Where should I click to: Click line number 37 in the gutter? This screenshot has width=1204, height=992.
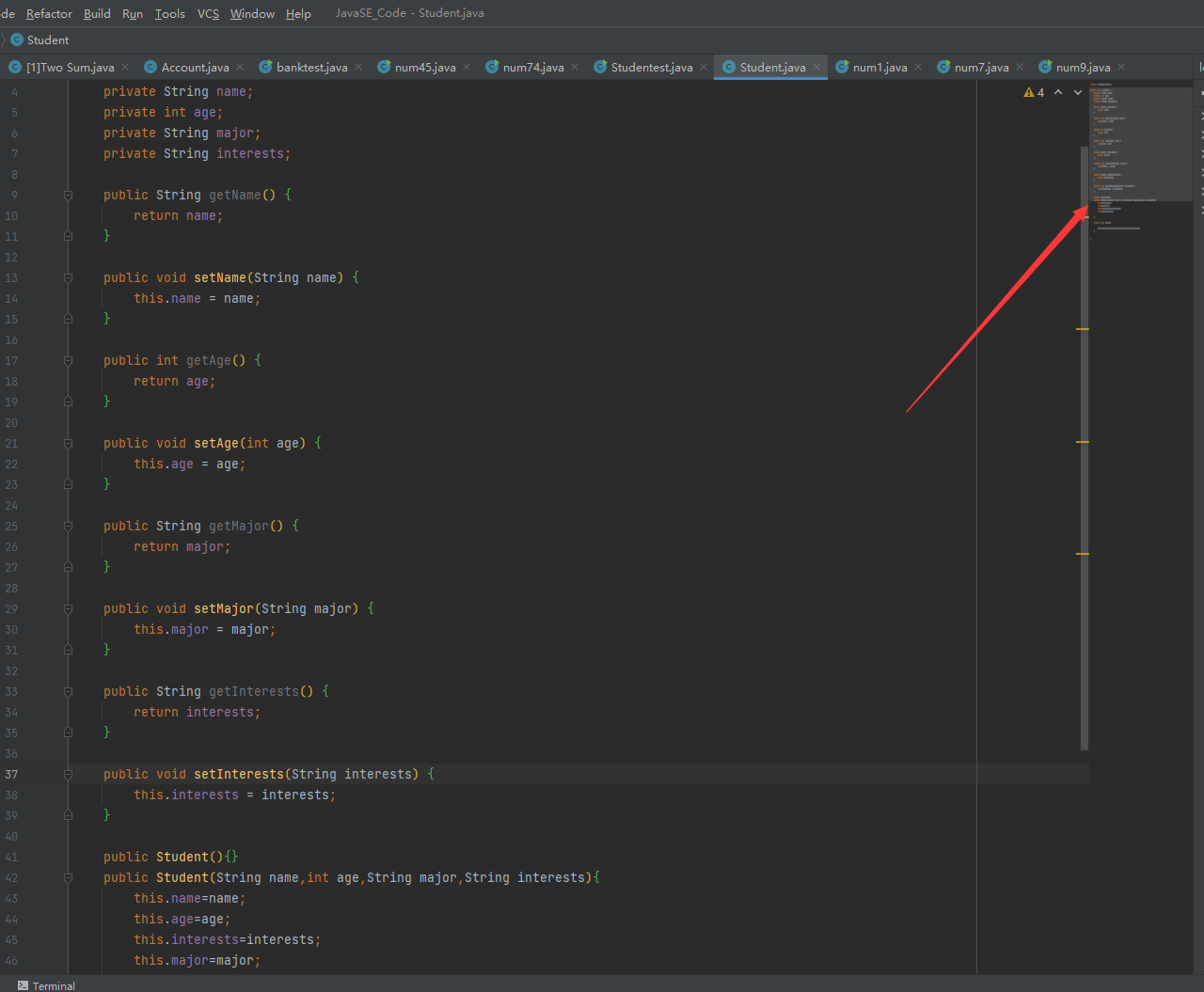tap(11, 775)
